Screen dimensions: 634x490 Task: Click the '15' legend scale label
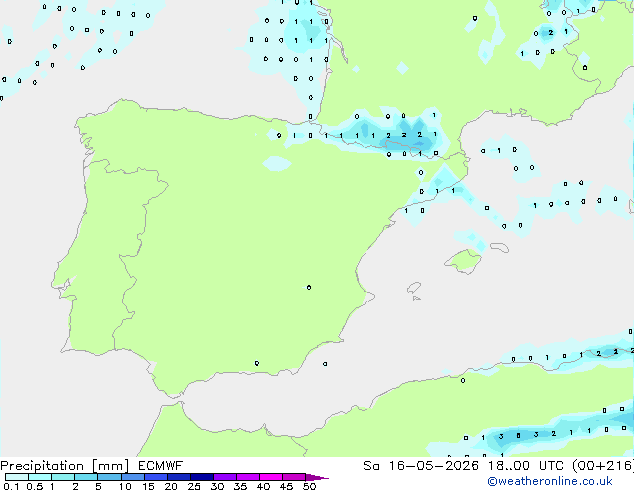[x=148, y=486]
